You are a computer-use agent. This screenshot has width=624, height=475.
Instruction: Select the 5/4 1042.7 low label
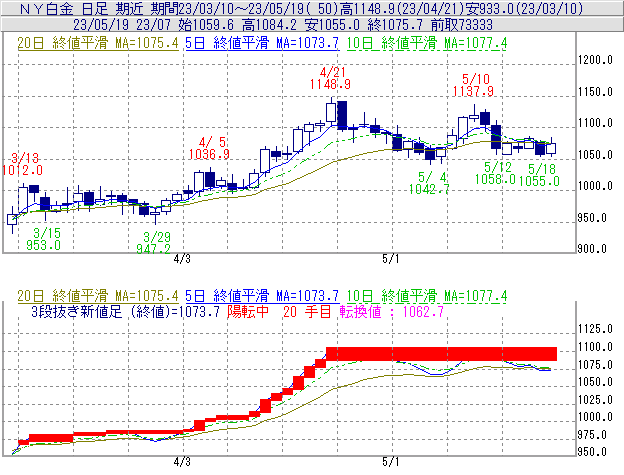tap(429, 183)
